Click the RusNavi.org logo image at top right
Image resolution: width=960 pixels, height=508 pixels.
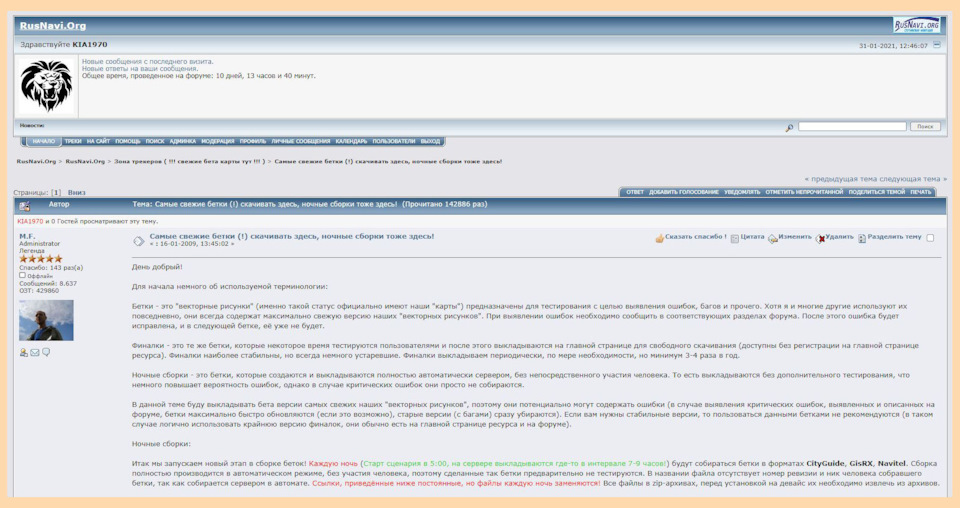pyautogui.click(x=916, y=25)
